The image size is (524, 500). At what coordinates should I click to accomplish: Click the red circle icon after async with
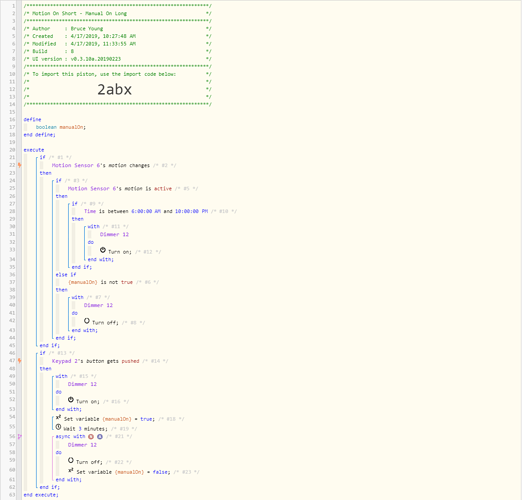91,436
